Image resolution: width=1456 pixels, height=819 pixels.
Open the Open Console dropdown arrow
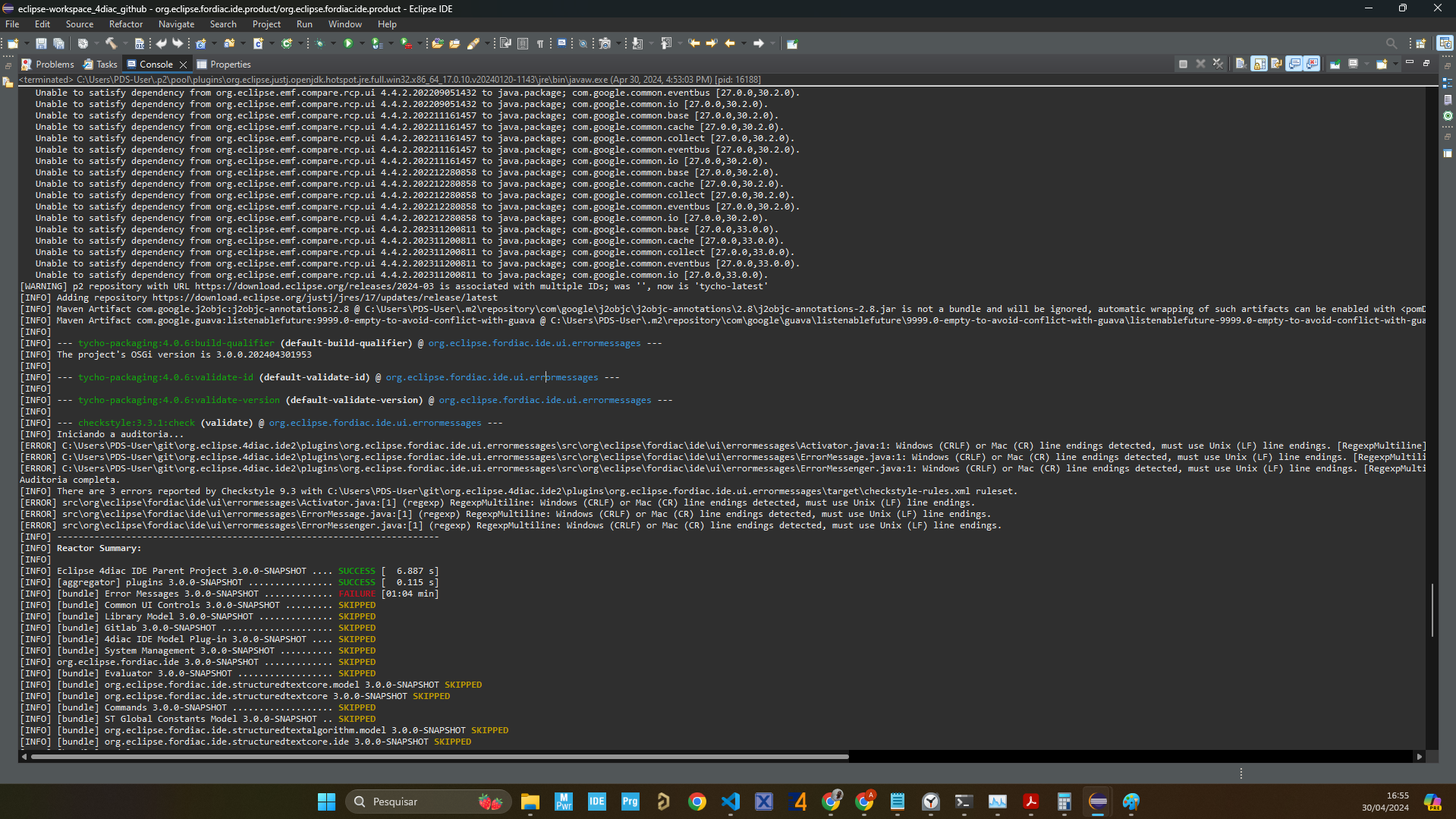1395,64
